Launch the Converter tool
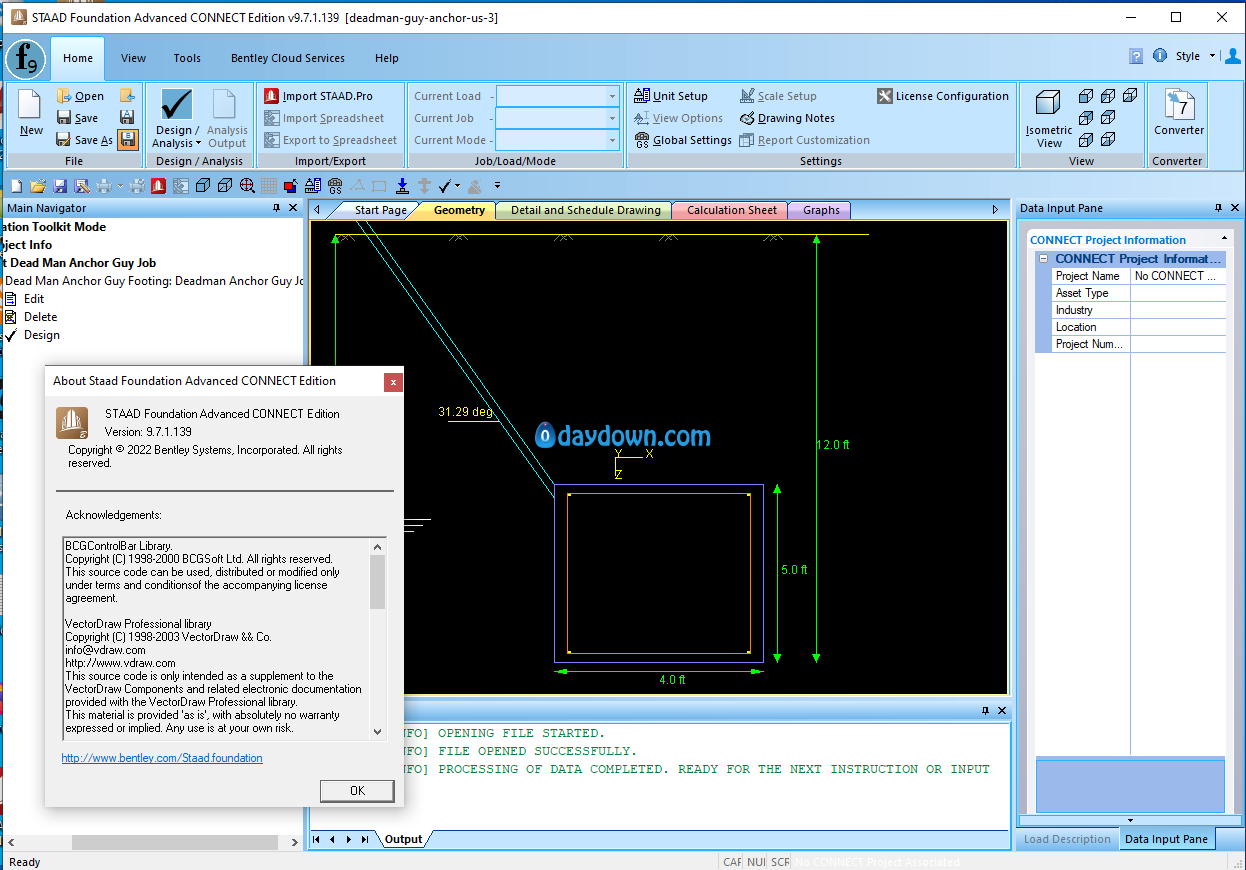Viewport: 1246px width, 870px height. click(1179, 113)
